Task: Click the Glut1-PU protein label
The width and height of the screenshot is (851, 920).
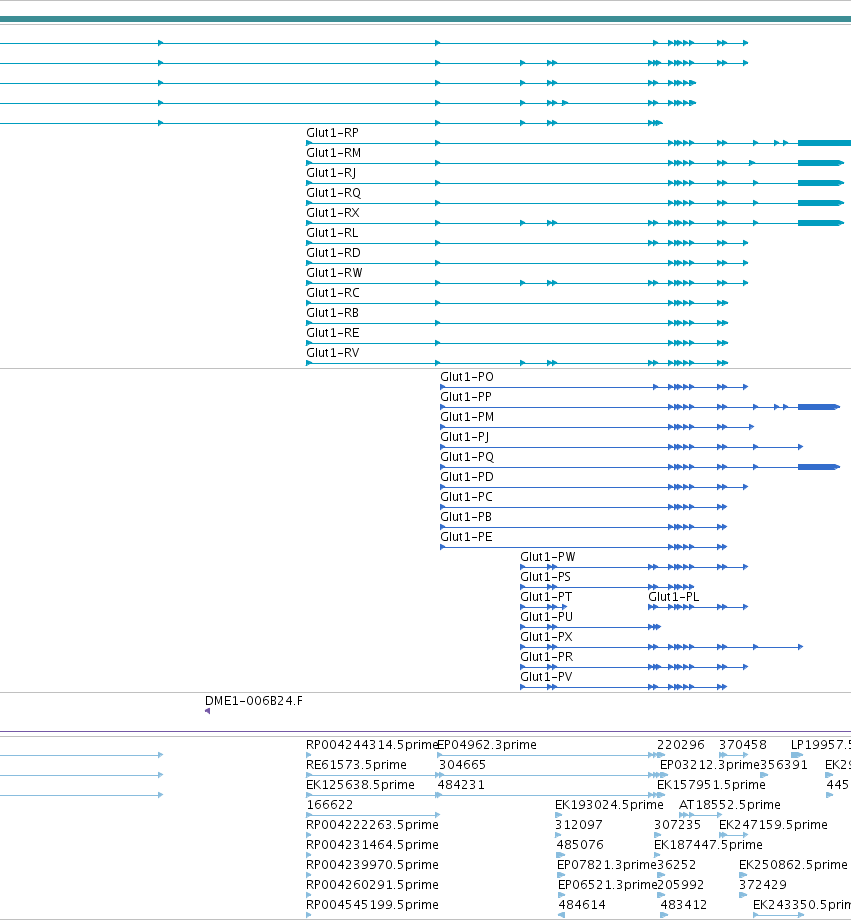Action: pos(547,616)
